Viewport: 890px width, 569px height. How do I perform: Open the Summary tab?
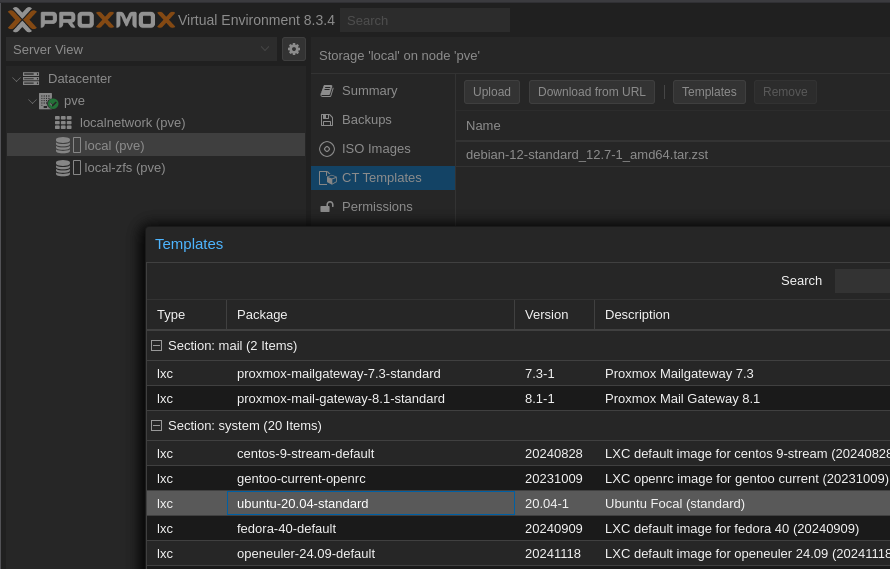(x=383, y=91)
